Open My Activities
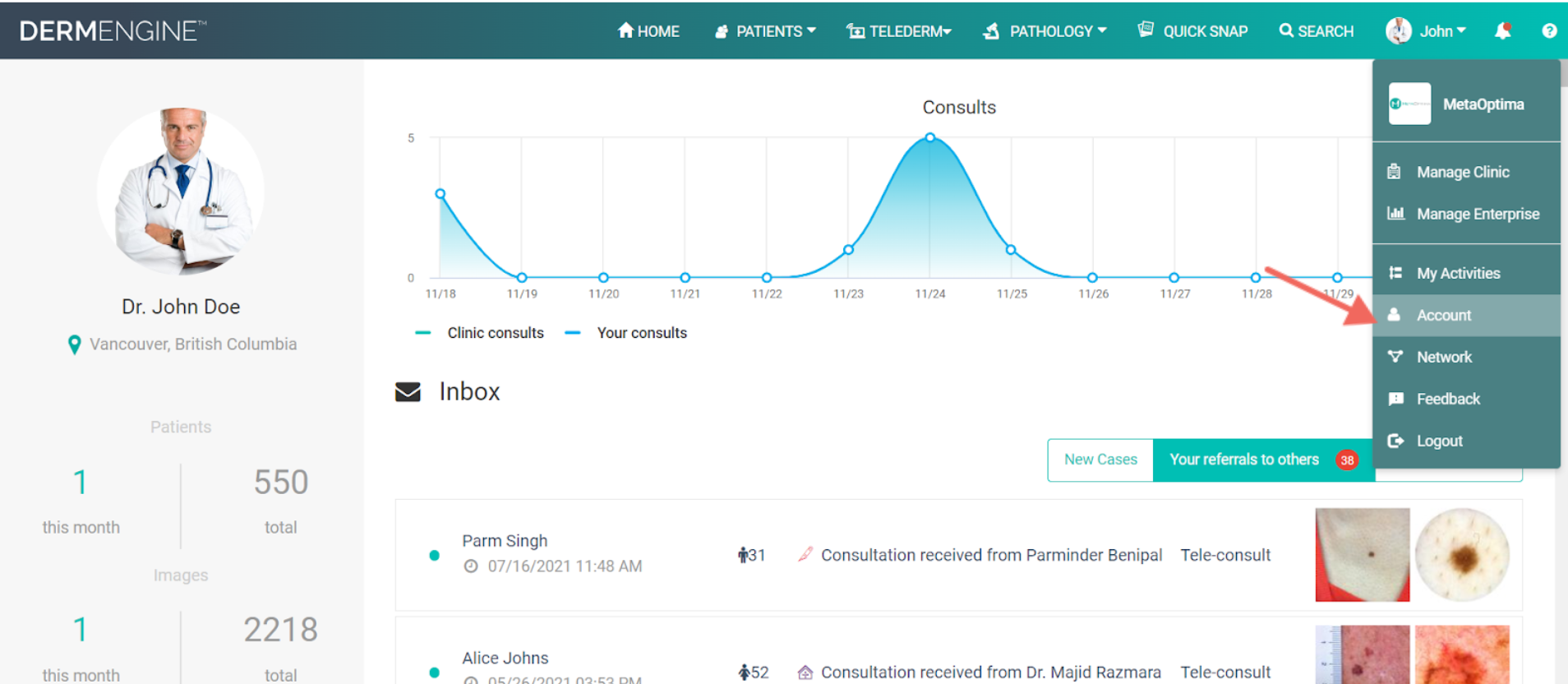Viewport: 1568px width, 684px height. point(1466,273)
